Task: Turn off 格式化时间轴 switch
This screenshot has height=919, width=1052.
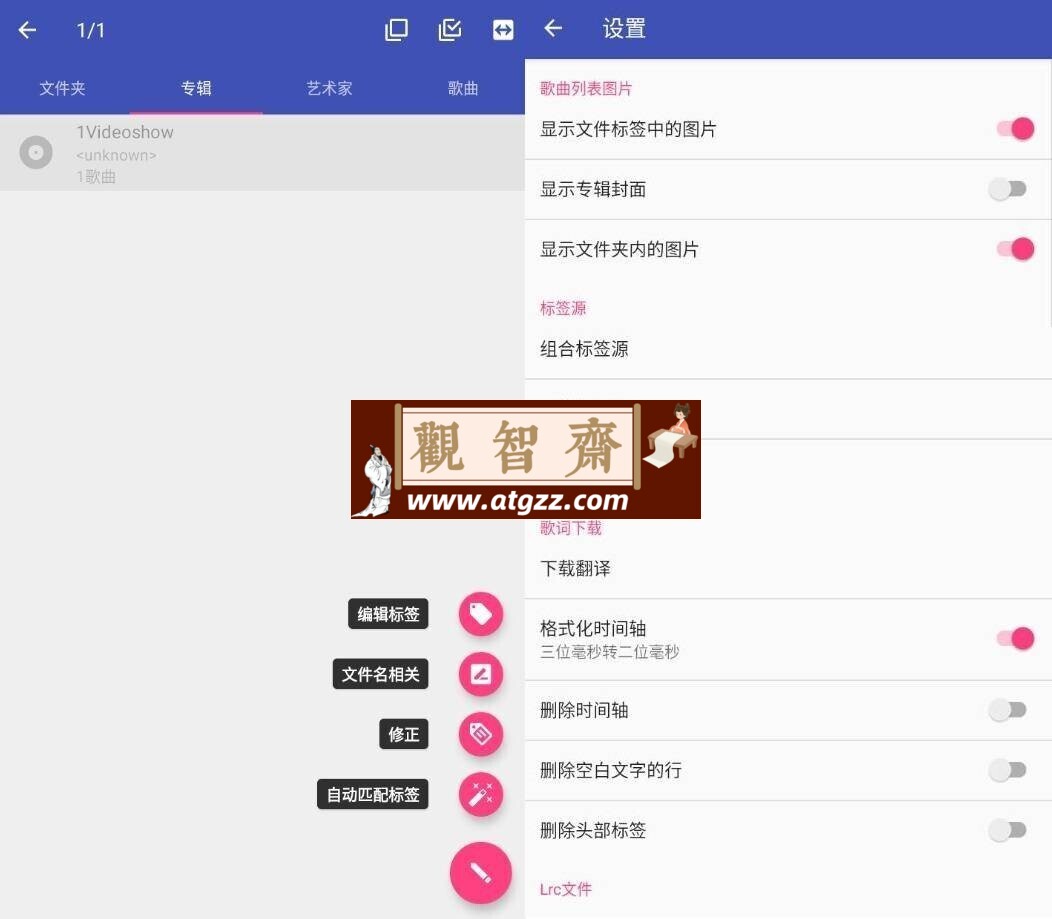Action: [1015, 639]
